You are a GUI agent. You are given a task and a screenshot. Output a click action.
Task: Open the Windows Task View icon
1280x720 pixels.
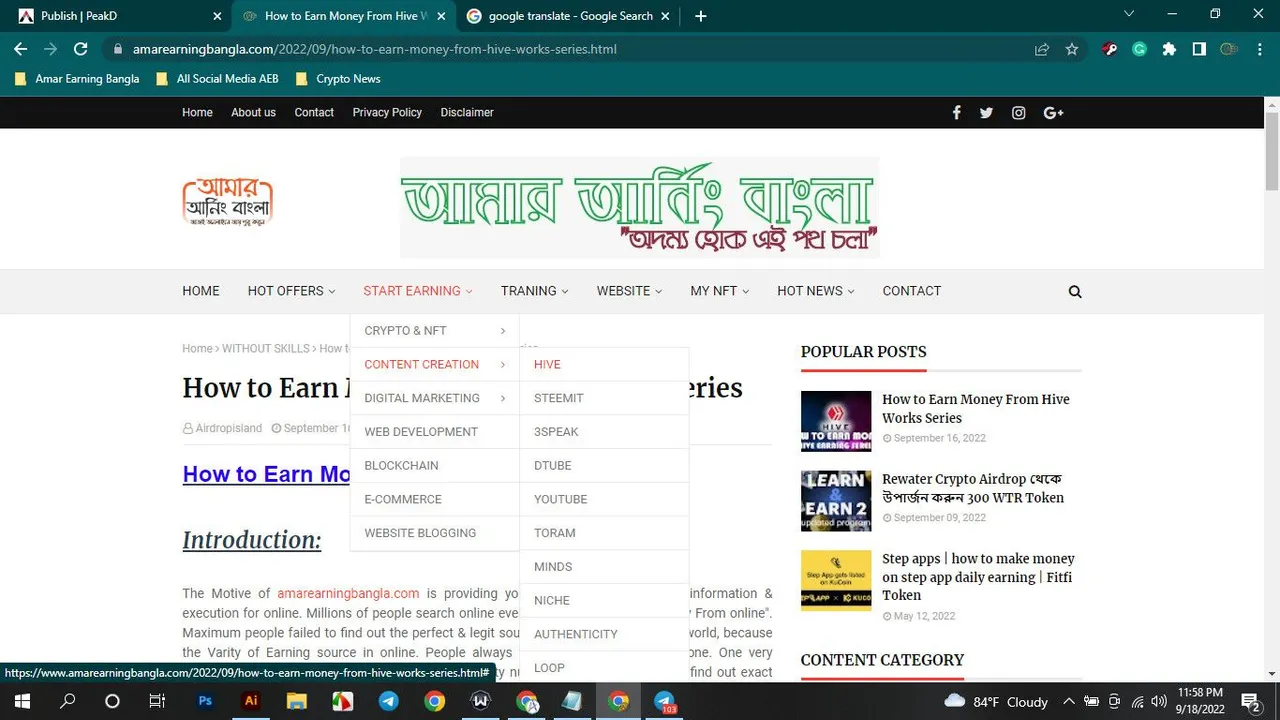[157, 701]
